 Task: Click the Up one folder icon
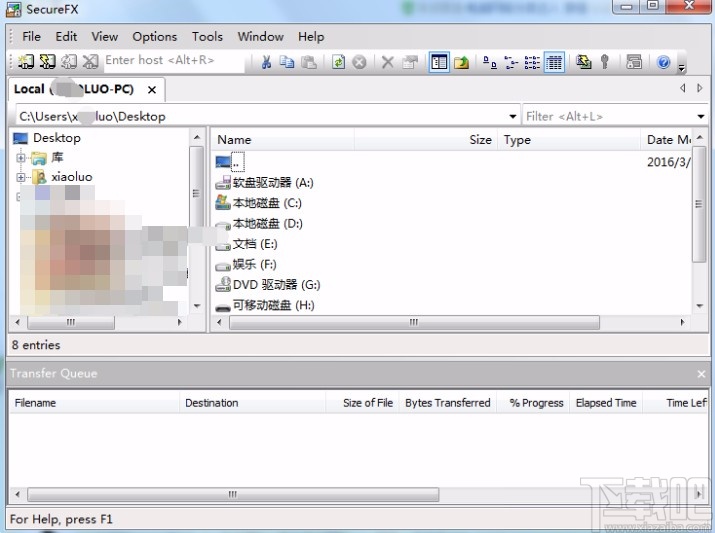pos(461,62)
